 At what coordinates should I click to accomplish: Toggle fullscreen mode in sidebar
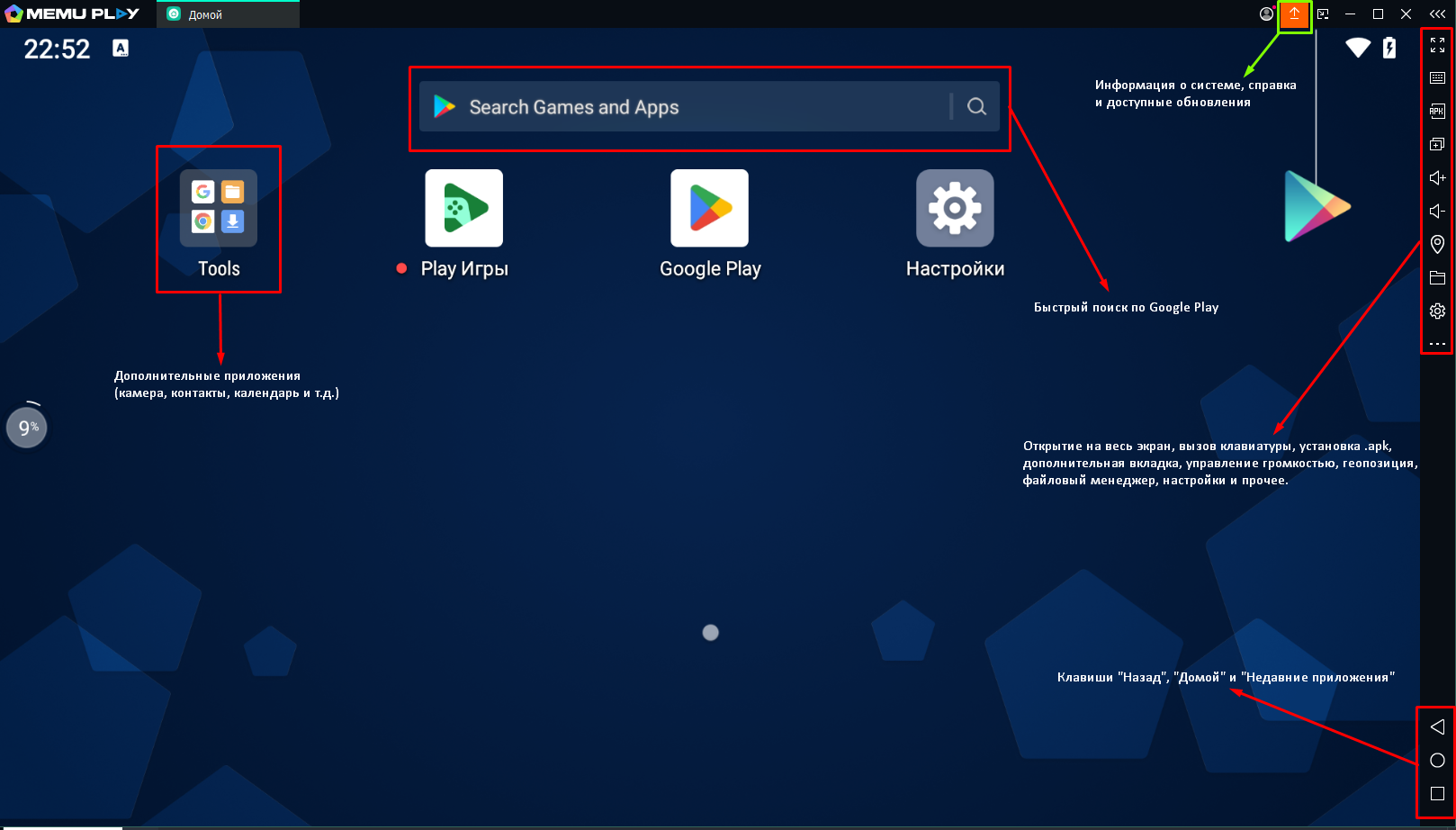pos(1437,45)
